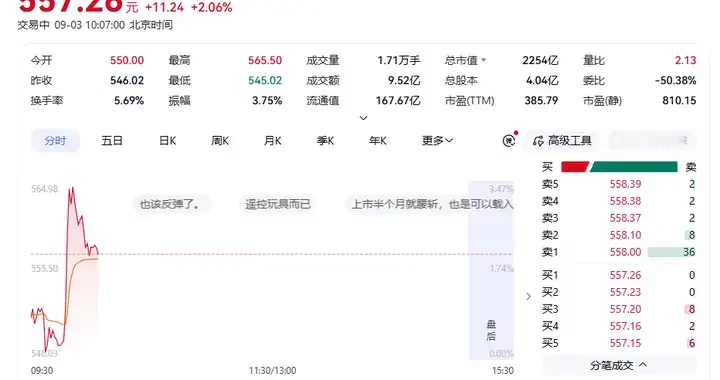The height and width of the screenshot is (380, 720).
Task: Switch to 周K chart view
Action: point(220,140)
